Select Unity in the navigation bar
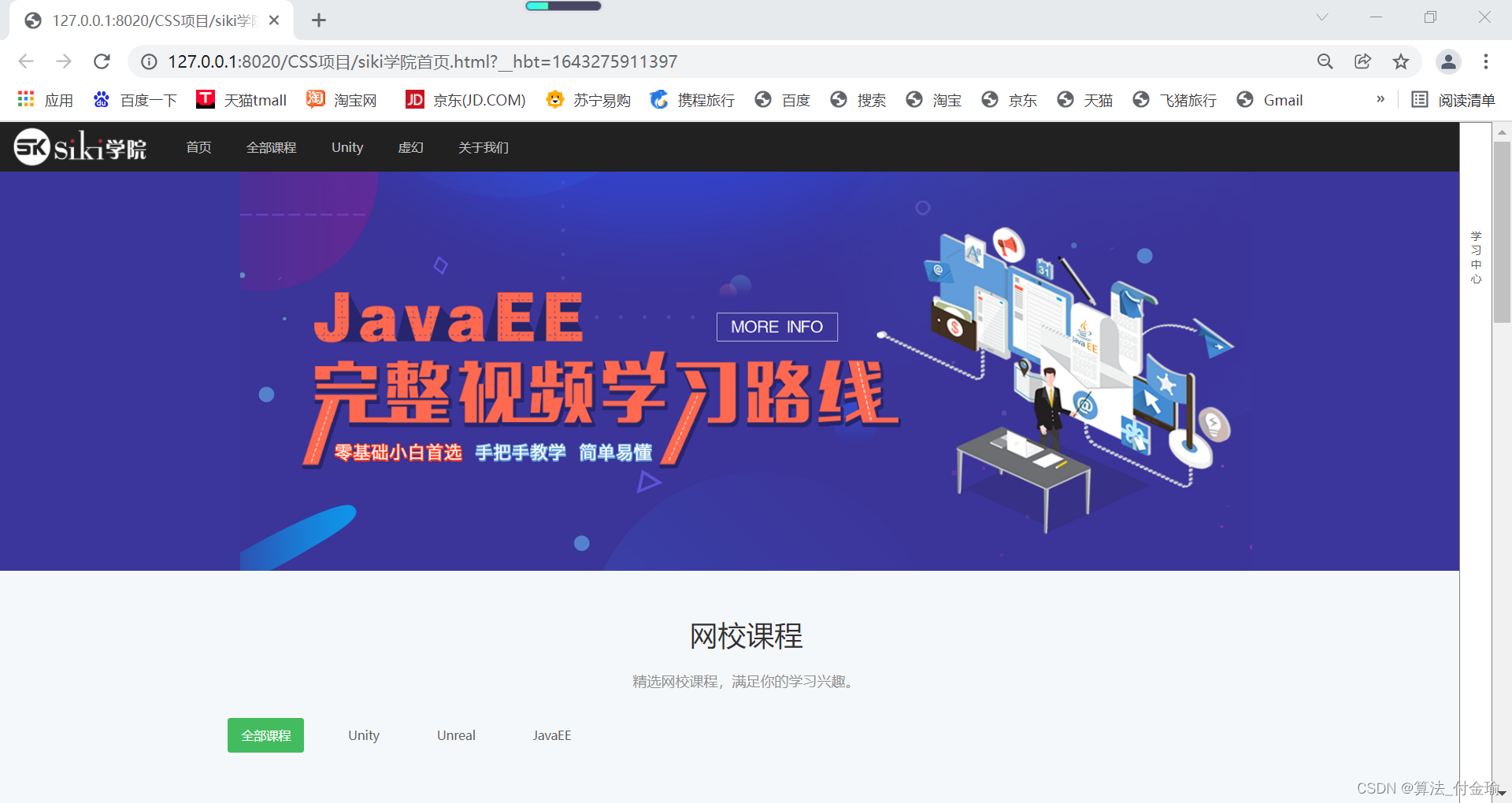1512x803 pixels. click(346, 146)
